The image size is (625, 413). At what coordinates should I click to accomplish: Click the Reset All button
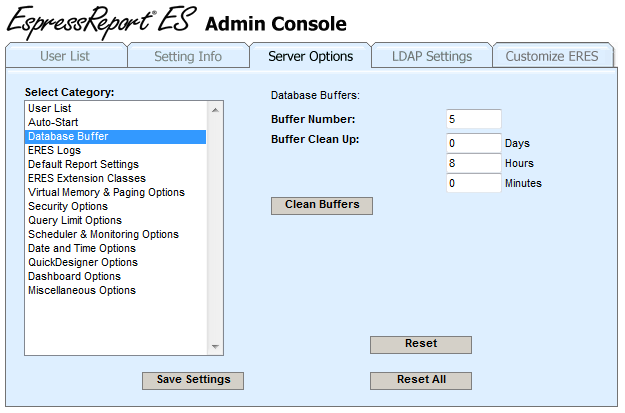421,381
